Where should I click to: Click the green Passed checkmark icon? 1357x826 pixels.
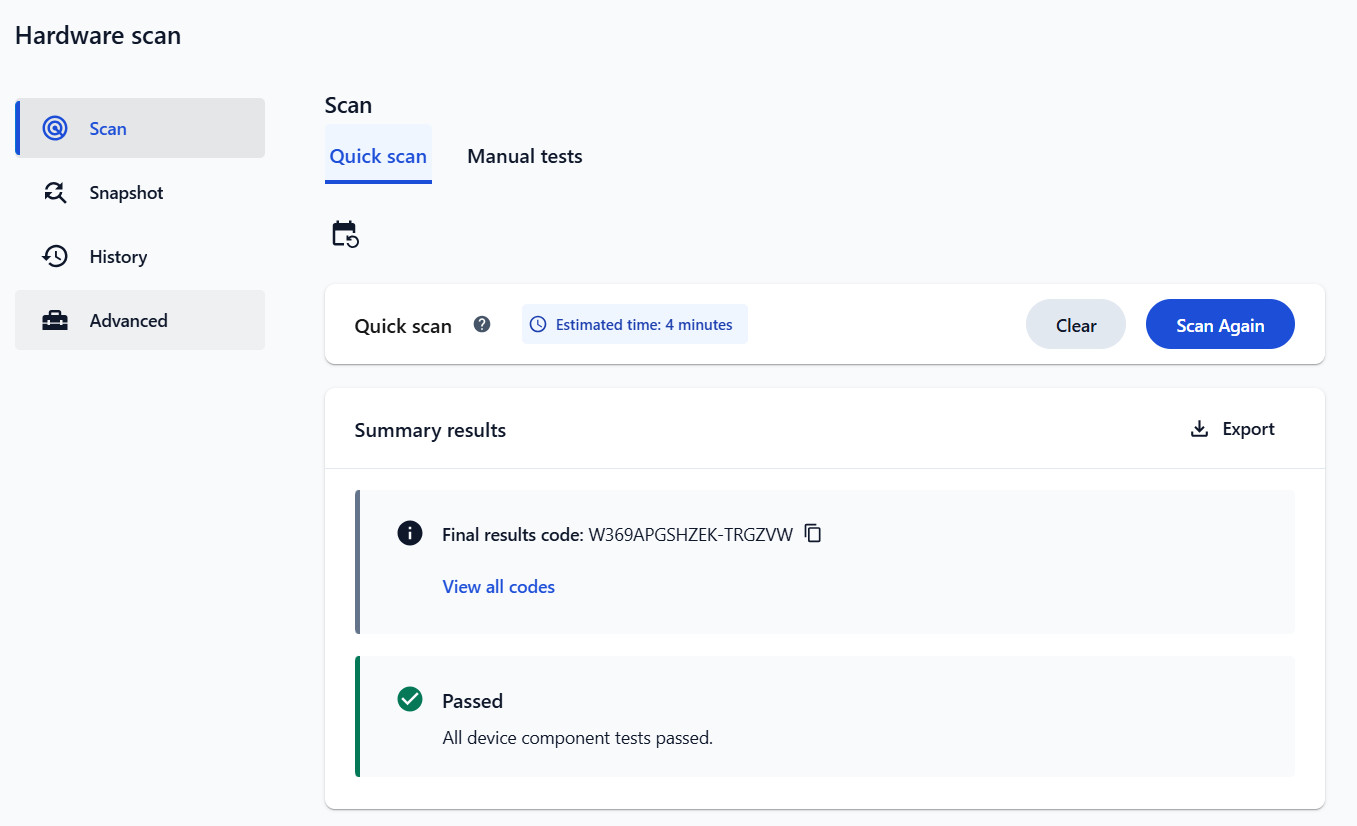pyautogui.click(x=410, y=699)
